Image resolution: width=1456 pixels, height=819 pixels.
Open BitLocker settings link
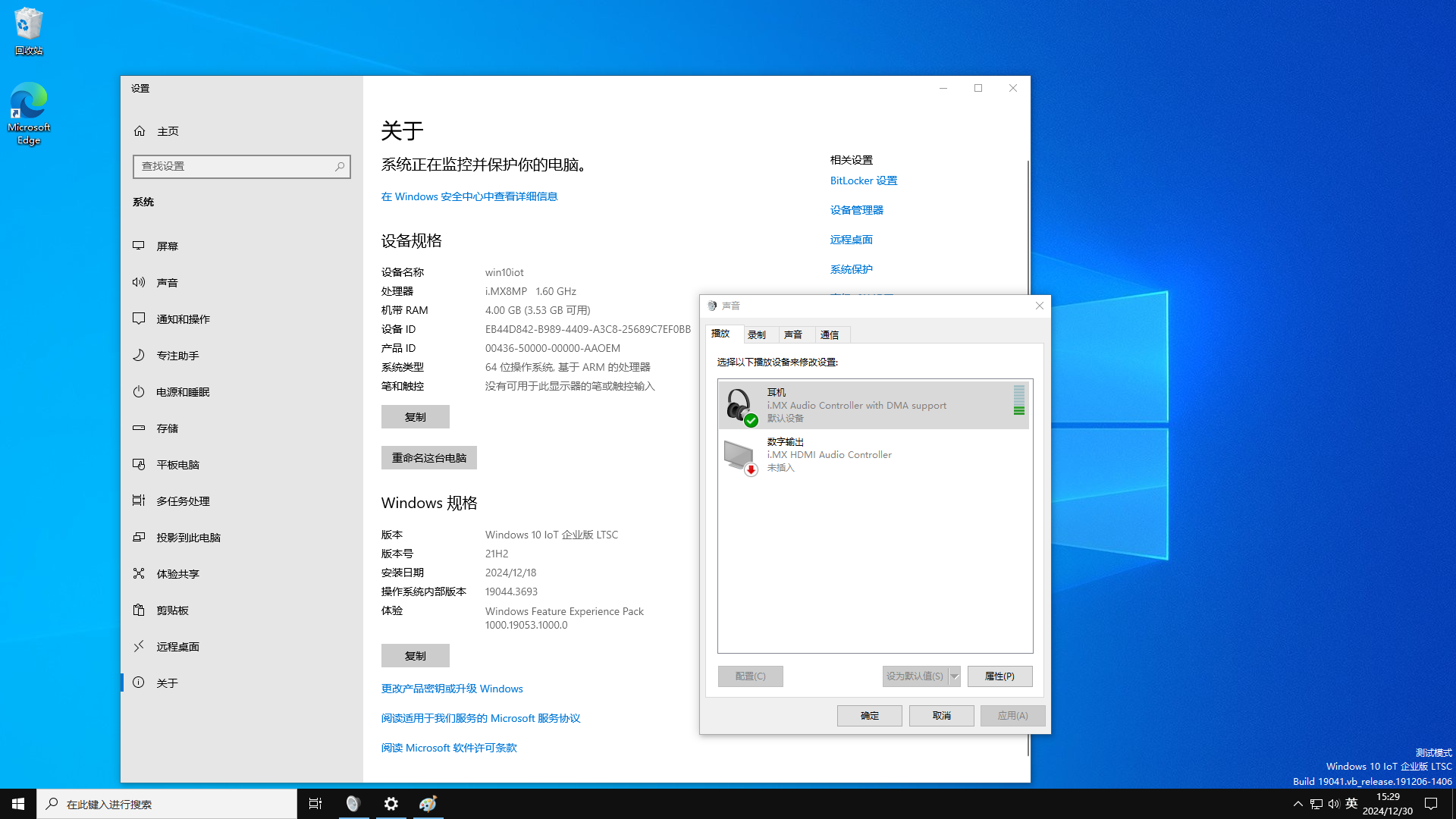(x=864, y=180)
